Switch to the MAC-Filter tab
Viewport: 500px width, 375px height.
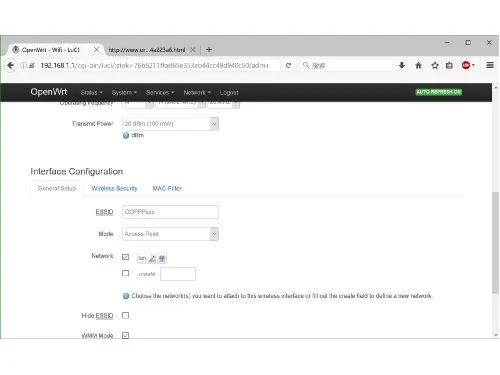pos(167,189)
